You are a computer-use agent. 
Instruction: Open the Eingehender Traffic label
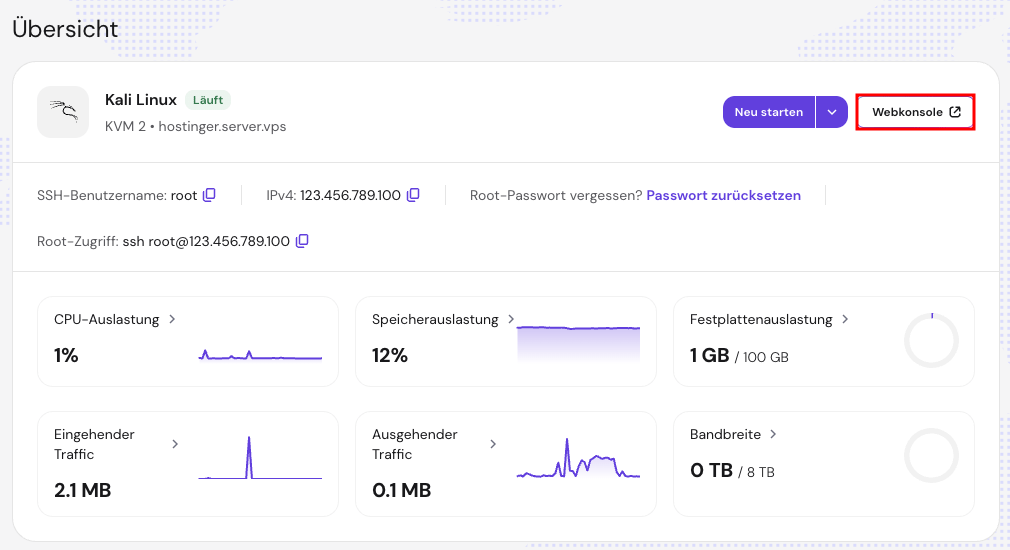[x=94, y=444]
